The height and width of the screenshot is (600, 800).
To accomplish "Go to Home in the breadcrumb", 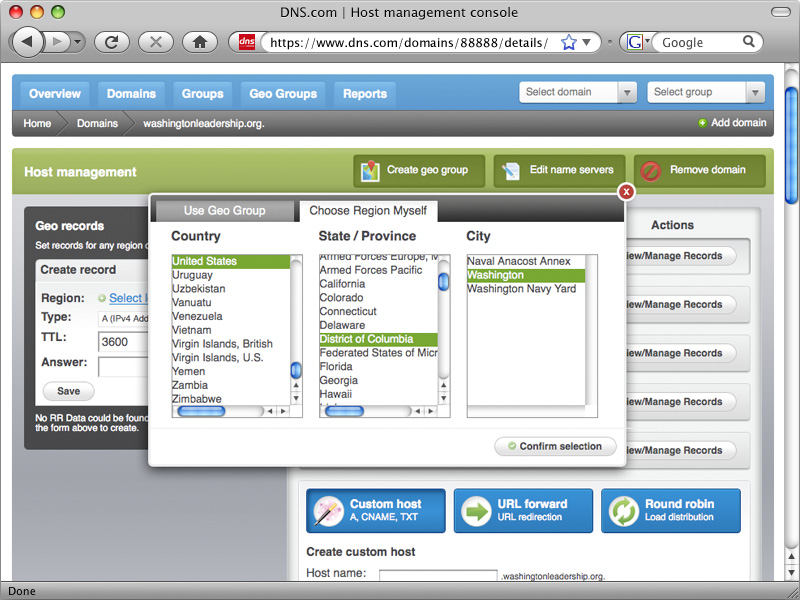I will click(x=37, y=123).
